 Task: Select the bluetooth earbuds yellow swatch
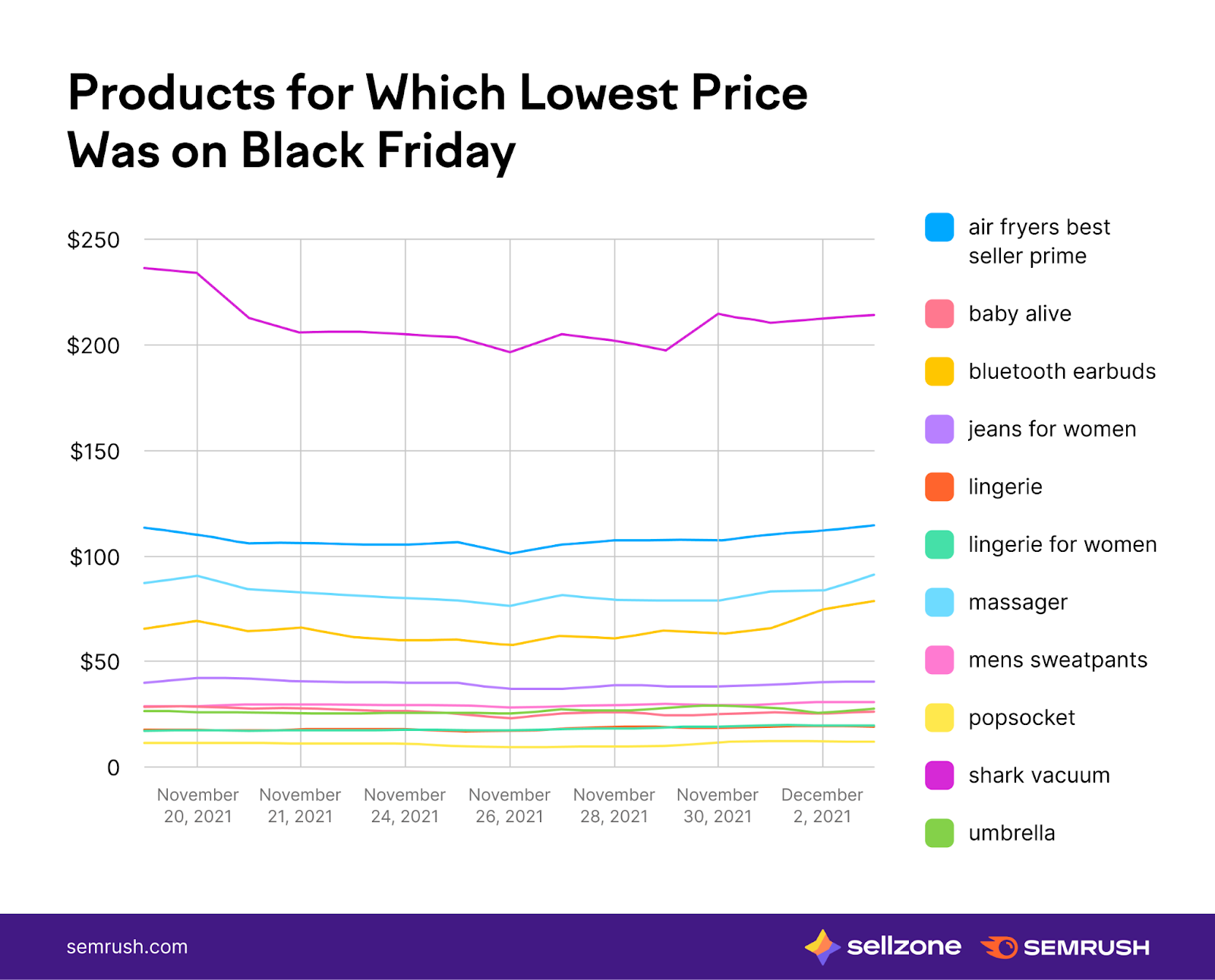939,371
